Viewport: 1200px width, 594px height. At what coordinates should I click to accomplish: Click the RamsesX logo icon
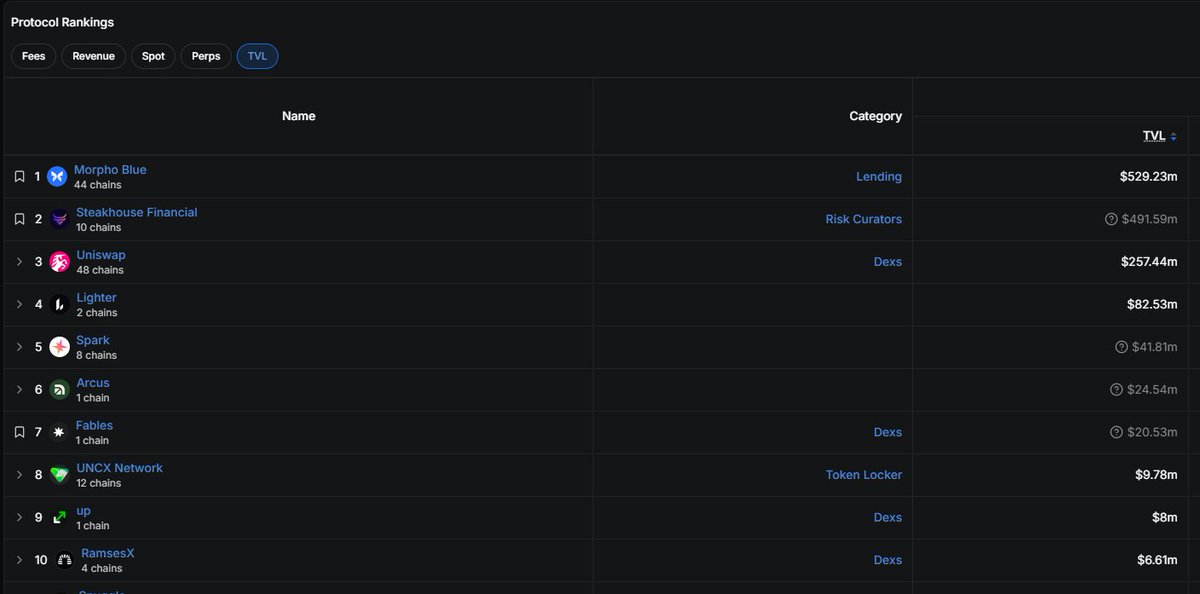(x=64, y=560)
